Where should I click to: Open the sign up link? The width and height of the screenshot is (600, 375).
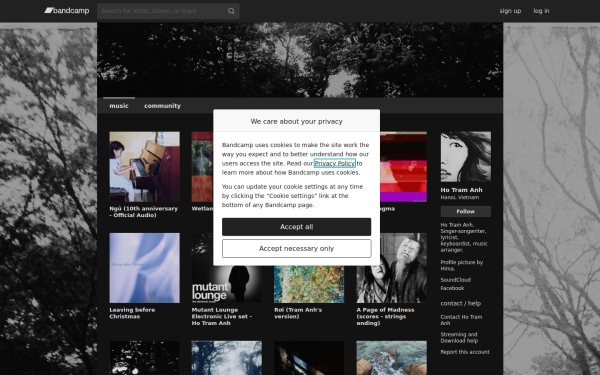[x=510, y=11]
